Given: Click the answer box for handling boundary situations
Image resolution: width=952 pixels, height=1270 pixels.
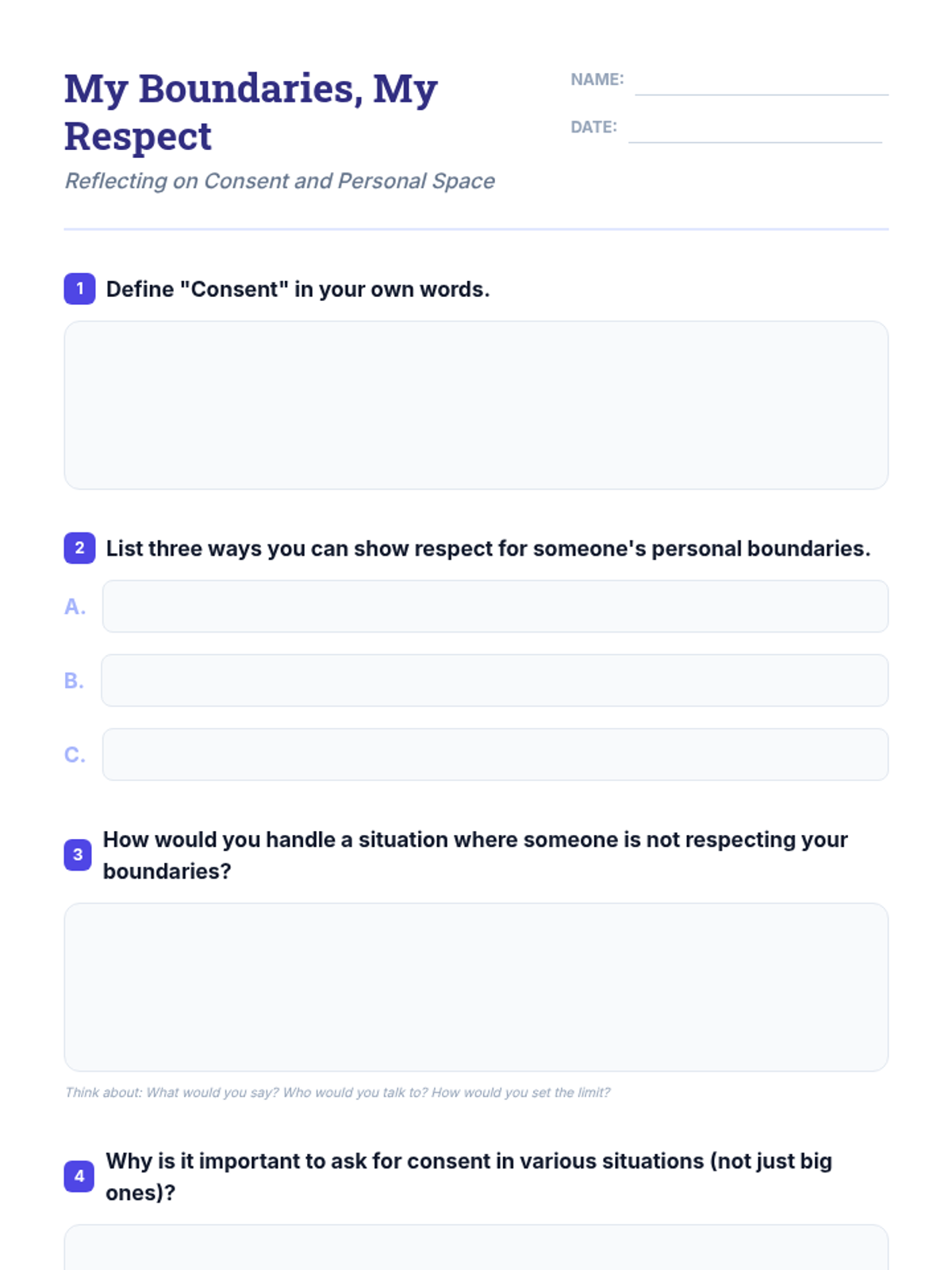Looking at the screenshot, I should click(476, 987).
